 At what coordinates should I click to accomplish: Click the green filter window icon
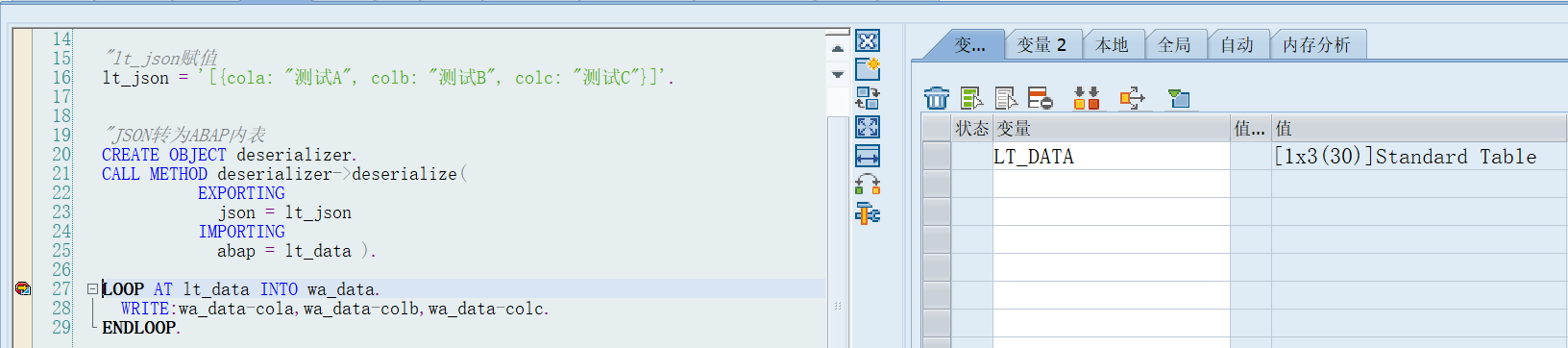coord(1179,97)
